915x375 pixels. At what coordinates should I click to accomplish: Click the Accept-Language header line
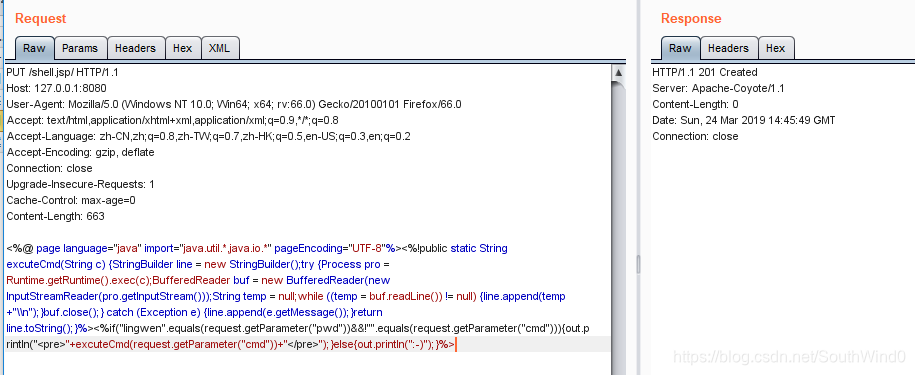(x=208, y=136)
